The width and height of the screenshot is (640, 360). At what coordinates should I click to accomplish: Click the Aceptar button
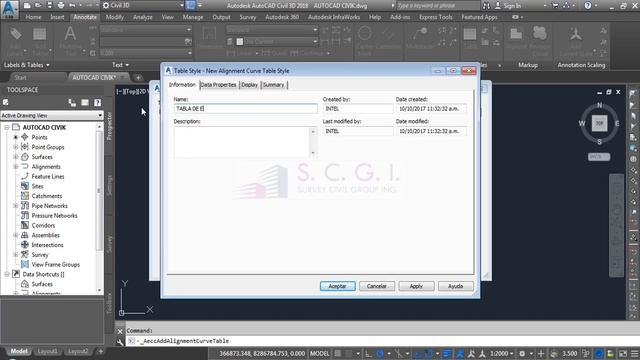tap(338, 286)
